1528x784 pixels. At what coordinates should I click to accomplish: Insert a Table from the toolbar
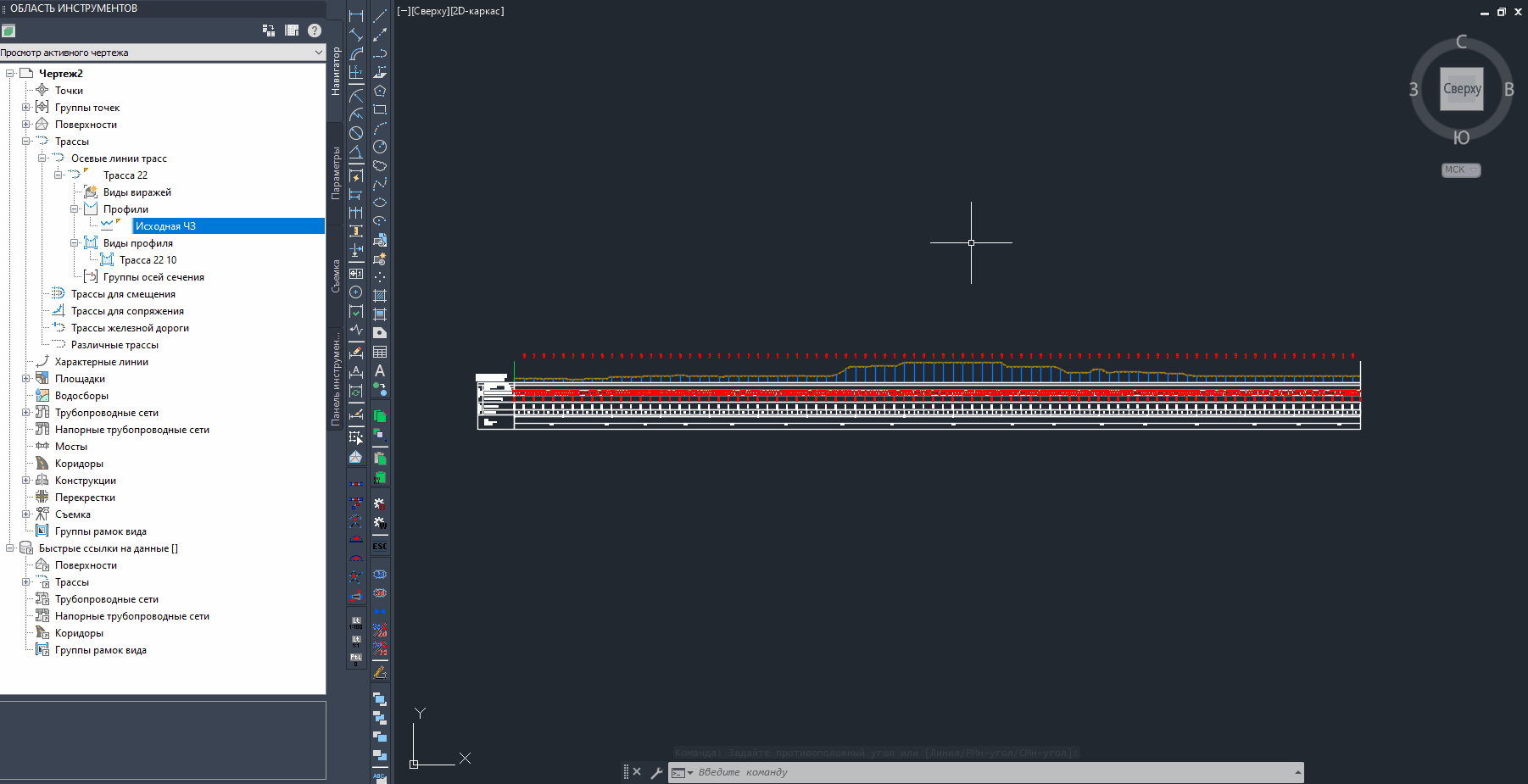pyautogui.click(x=380, y=353)
